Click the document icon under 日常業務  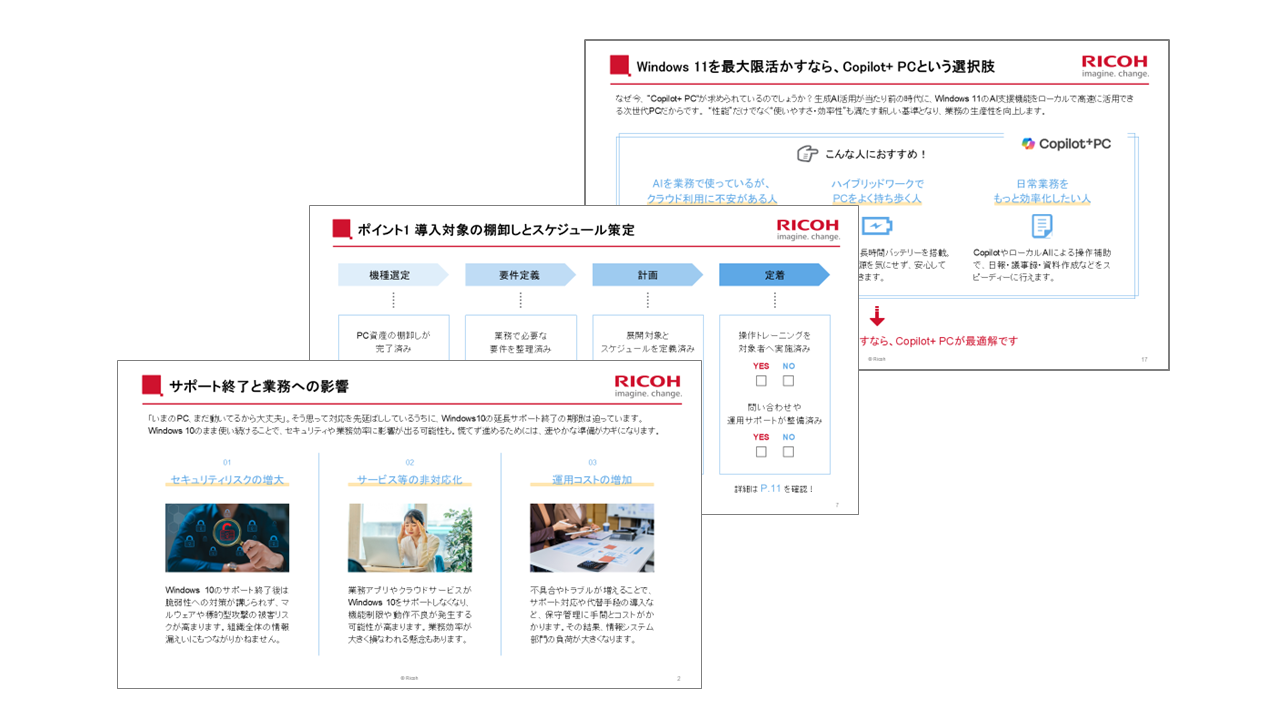point(1042,226)
